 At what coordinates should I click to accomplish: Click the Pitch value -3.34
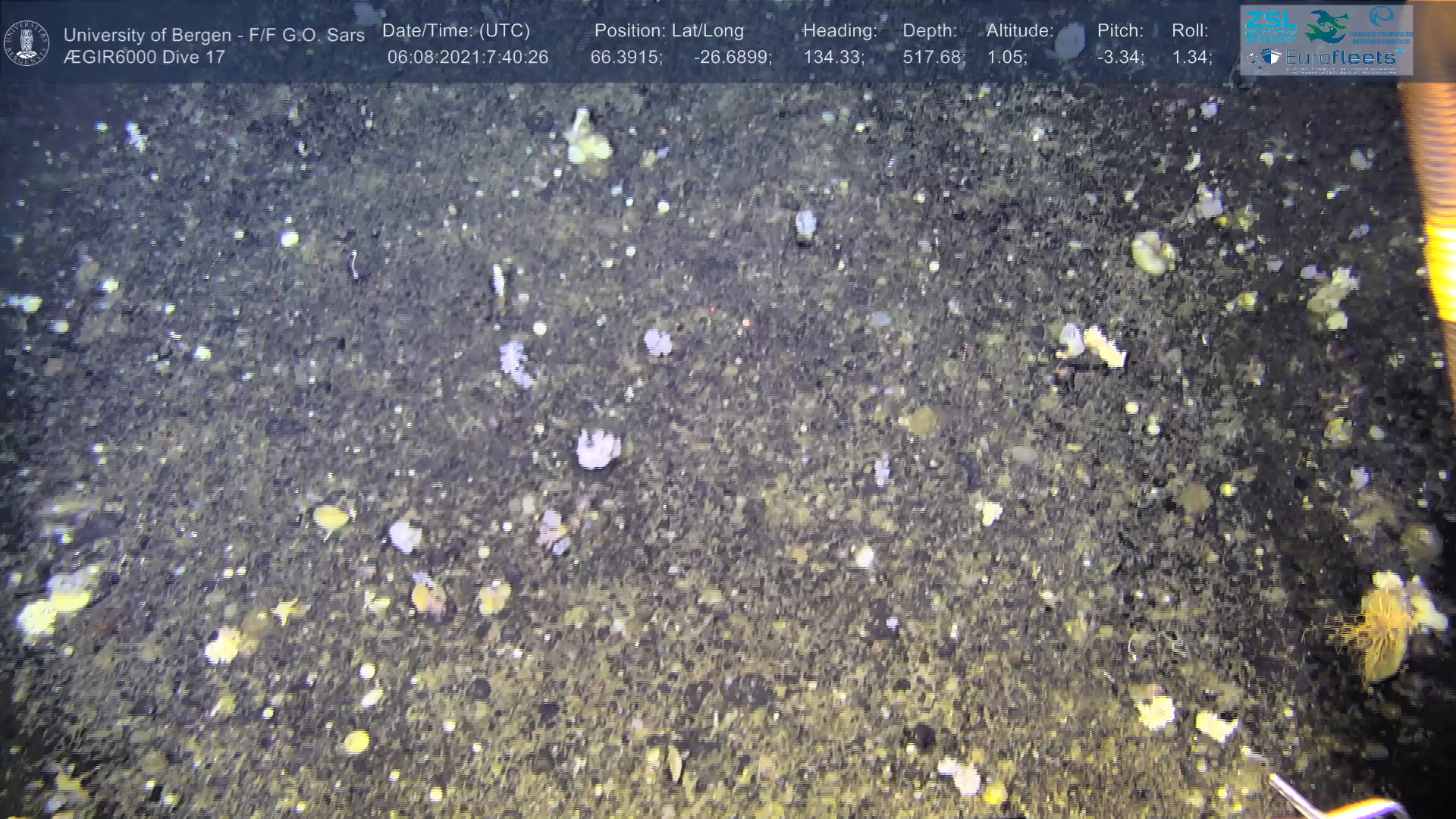click(x=1120, y=58)
